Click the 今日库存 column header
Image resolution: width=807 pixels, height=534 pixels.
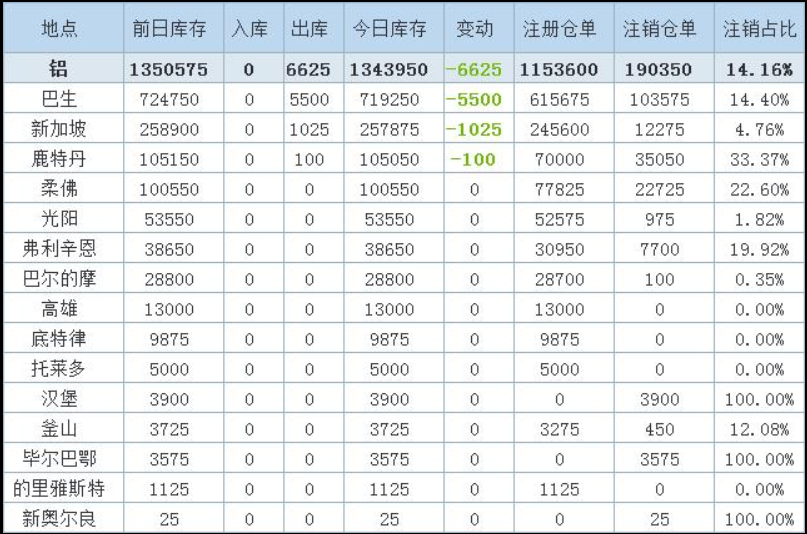[x=389, y=29]
